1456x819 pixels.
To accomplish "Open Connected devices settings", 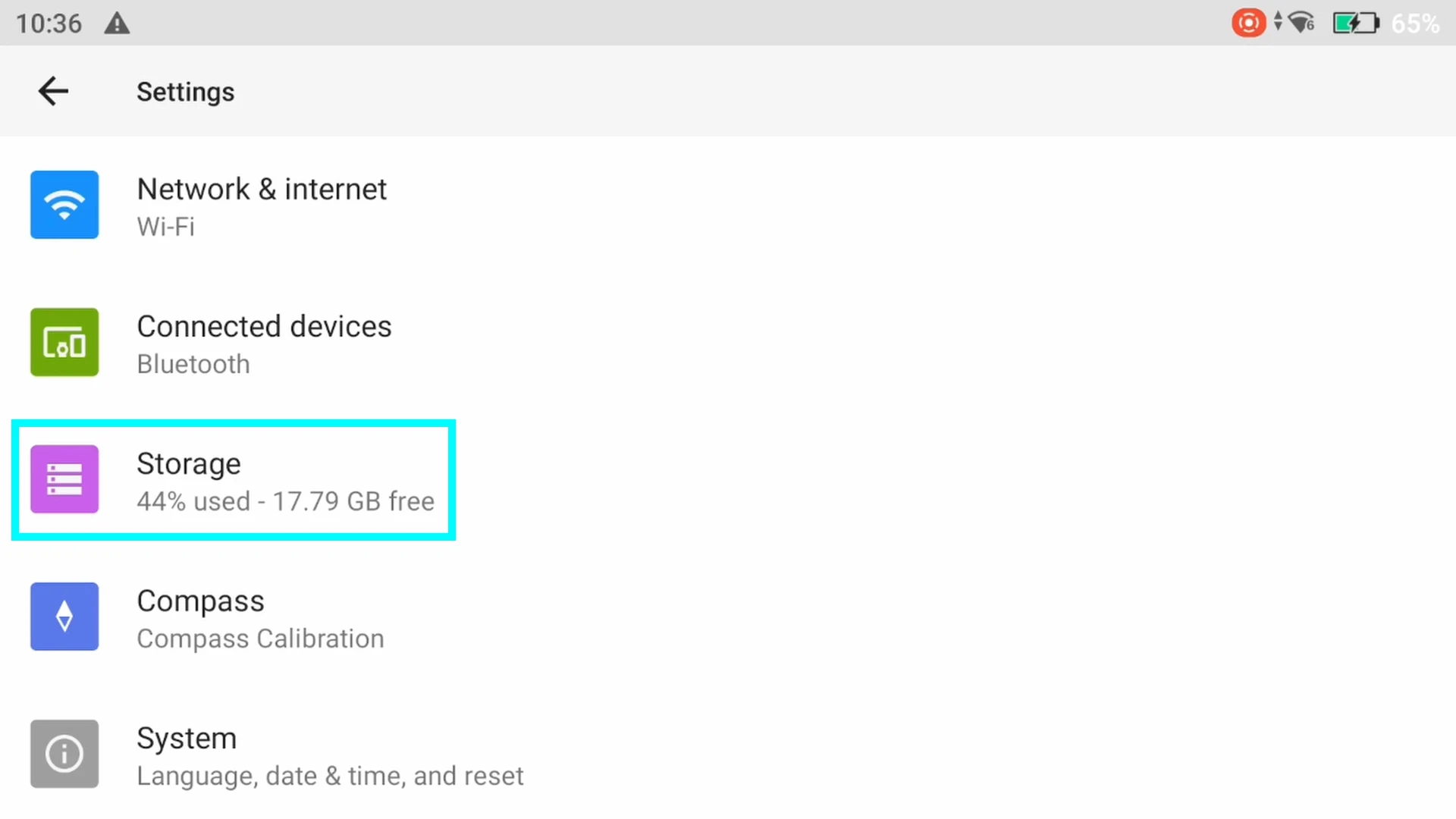I will click(728, 342).
